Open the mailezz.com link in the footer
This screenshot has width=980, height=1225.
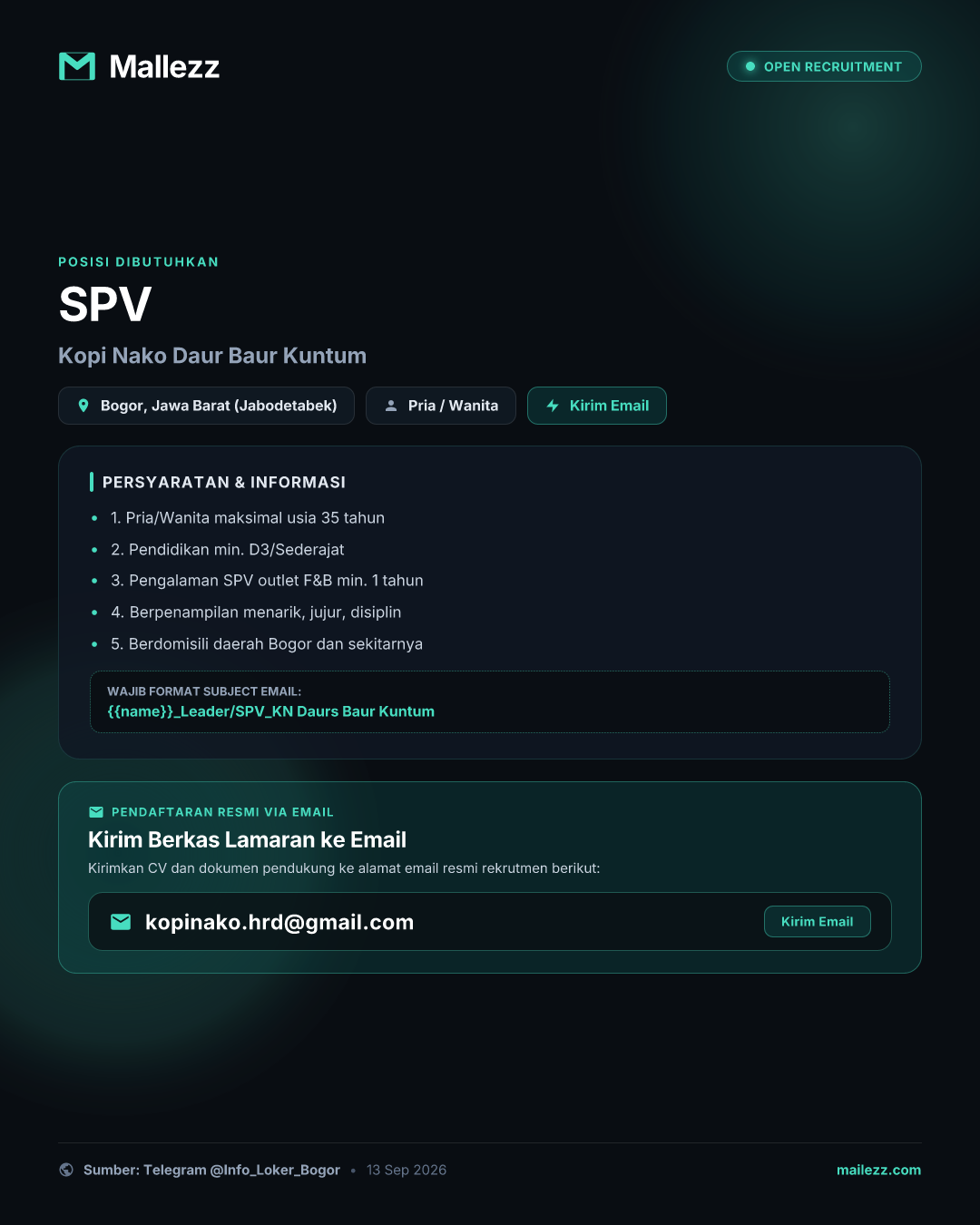pyautogui.click(x=878, y=1170)
